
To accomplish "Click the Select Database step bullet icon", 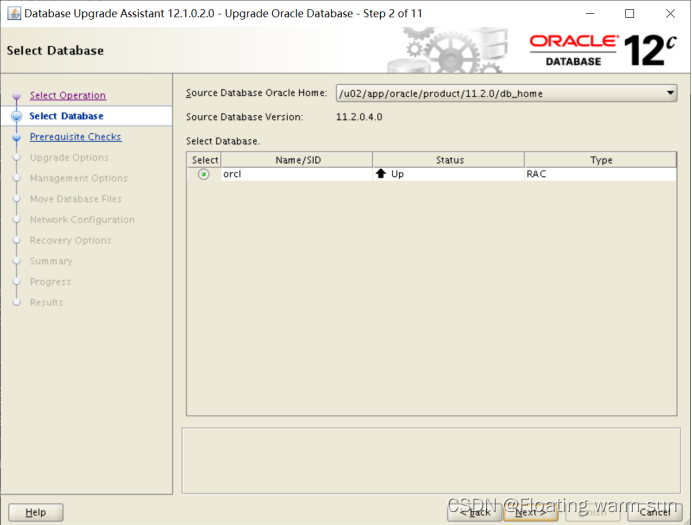I will click(x=17, y=116).
